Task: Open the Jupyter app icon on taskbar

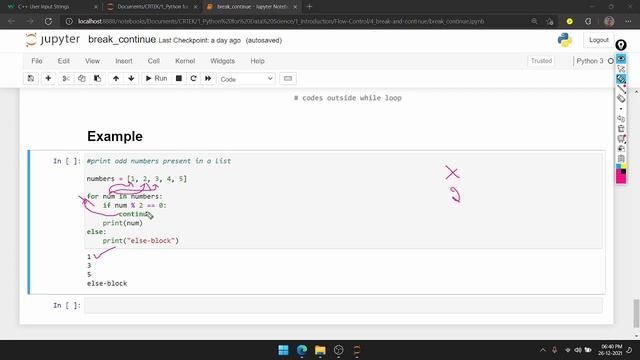Action: (357, 350)
